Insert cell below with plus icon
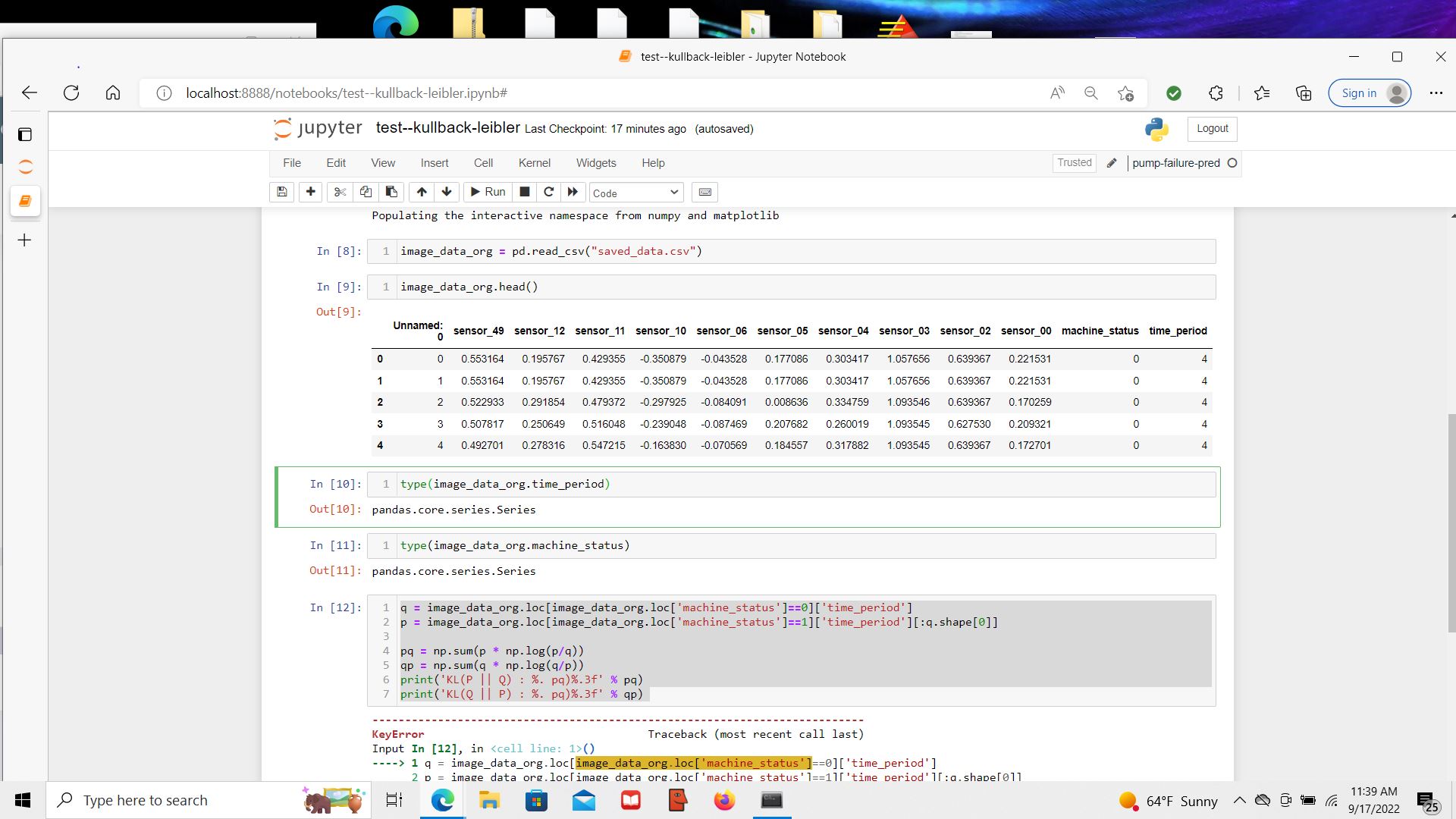Screen dimensions: 1456x819 (x=310, y=192)
